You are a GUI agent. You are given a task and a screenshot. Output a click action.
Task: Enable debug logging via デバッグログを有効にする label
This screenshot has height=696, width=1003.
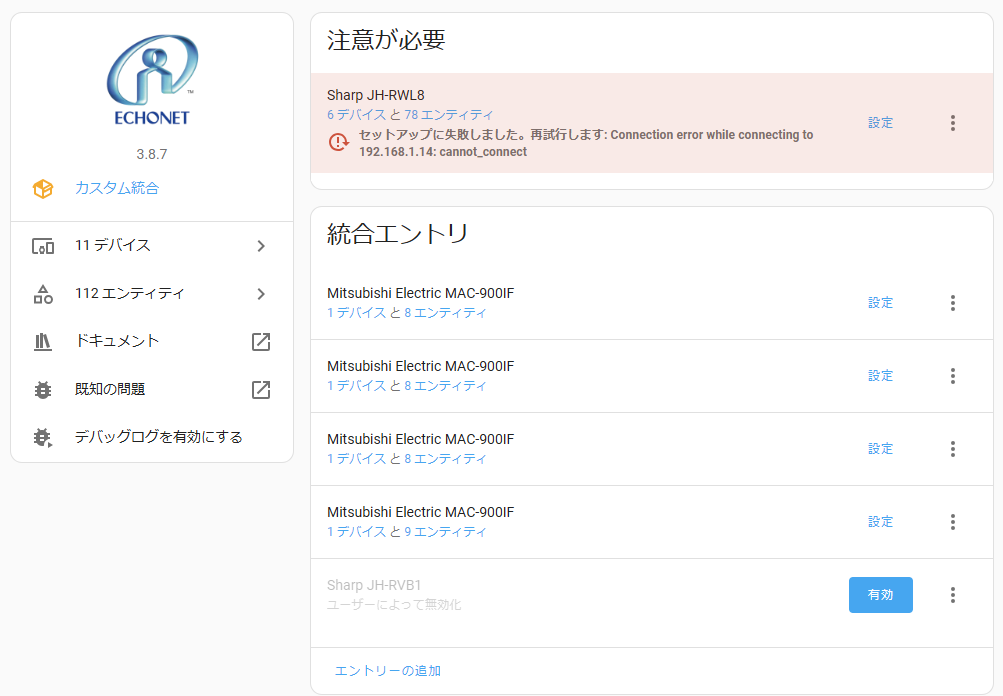coord(159,437)
